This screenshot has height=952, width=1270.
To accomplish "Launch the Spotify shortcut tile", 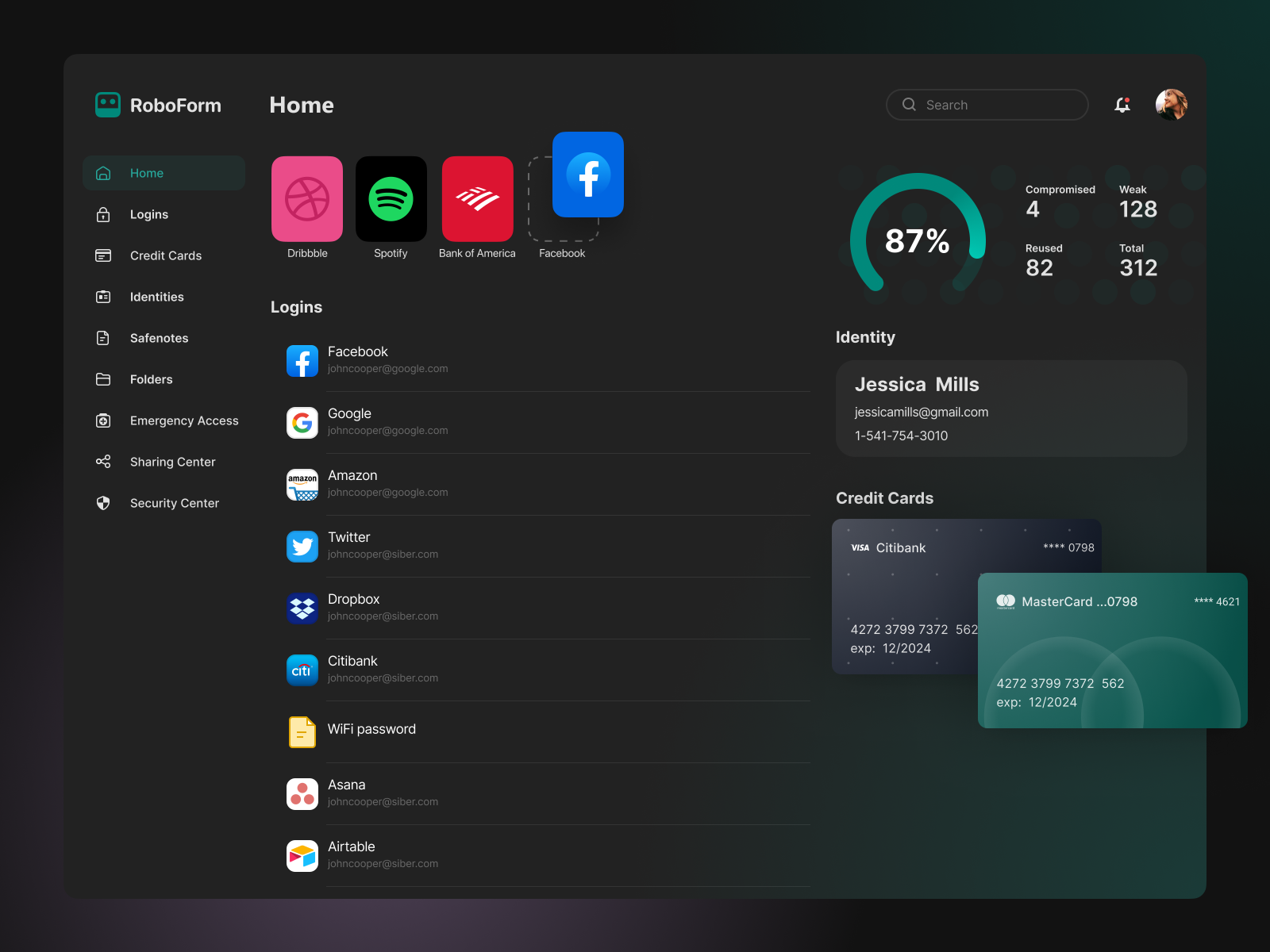I will [x=391, y=198].
